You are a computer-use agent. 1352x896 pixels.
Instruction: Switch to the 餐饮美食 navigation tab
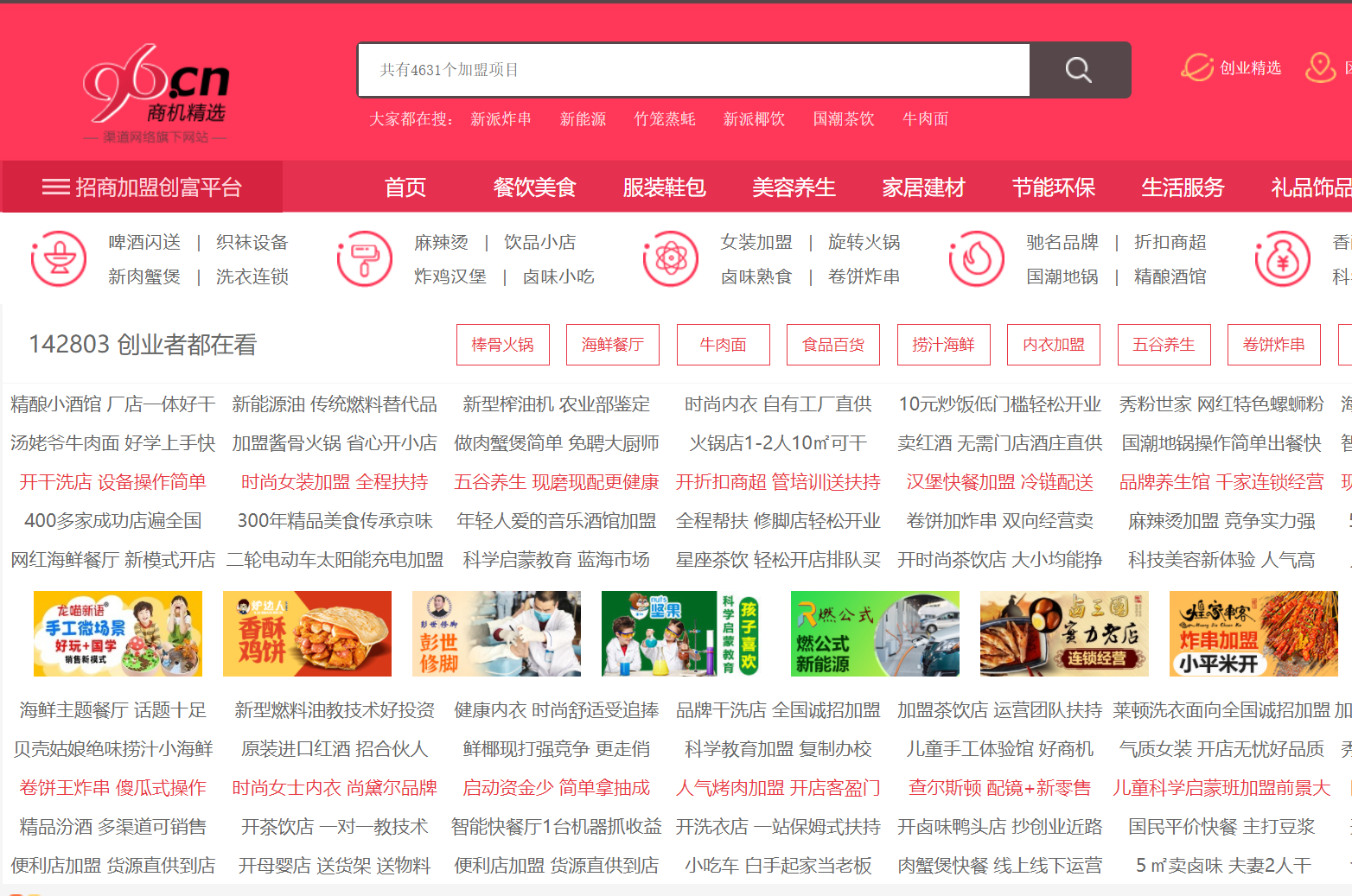coord(534,187)
